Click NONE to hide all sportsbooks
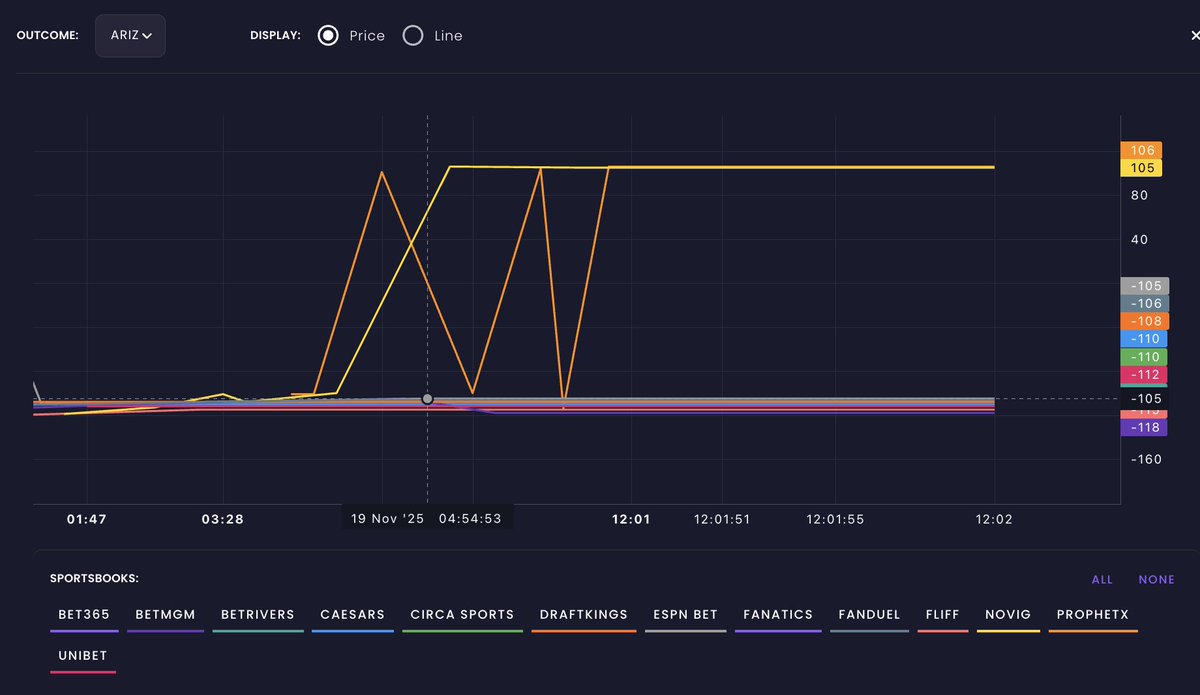The width and height of the screenshot is (1200, 695). click(1156, 579)
